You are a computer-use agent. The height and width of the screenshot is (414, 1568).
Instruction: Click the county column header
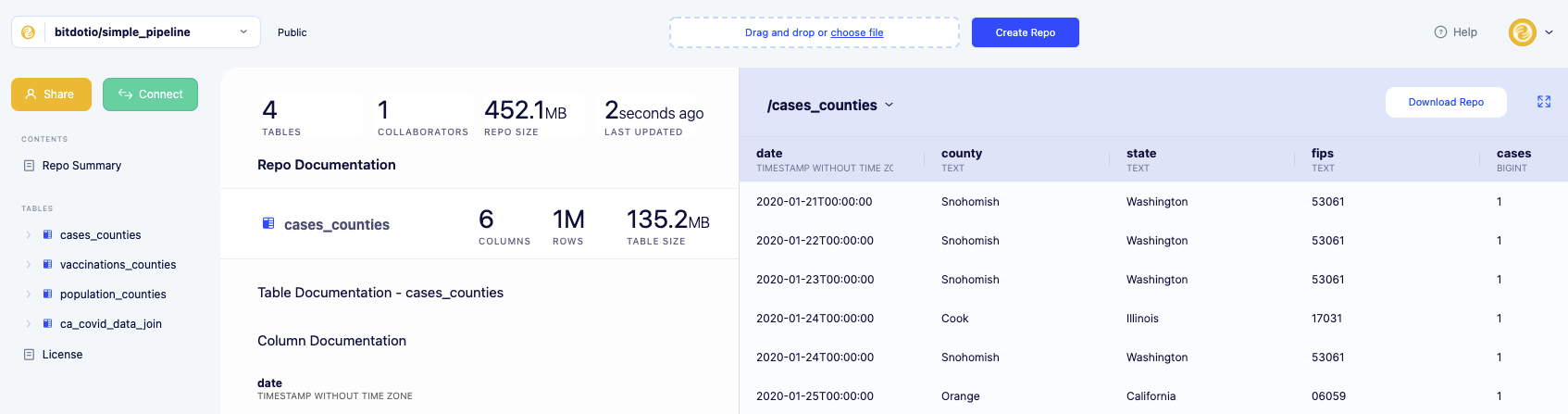pos(962,154)
